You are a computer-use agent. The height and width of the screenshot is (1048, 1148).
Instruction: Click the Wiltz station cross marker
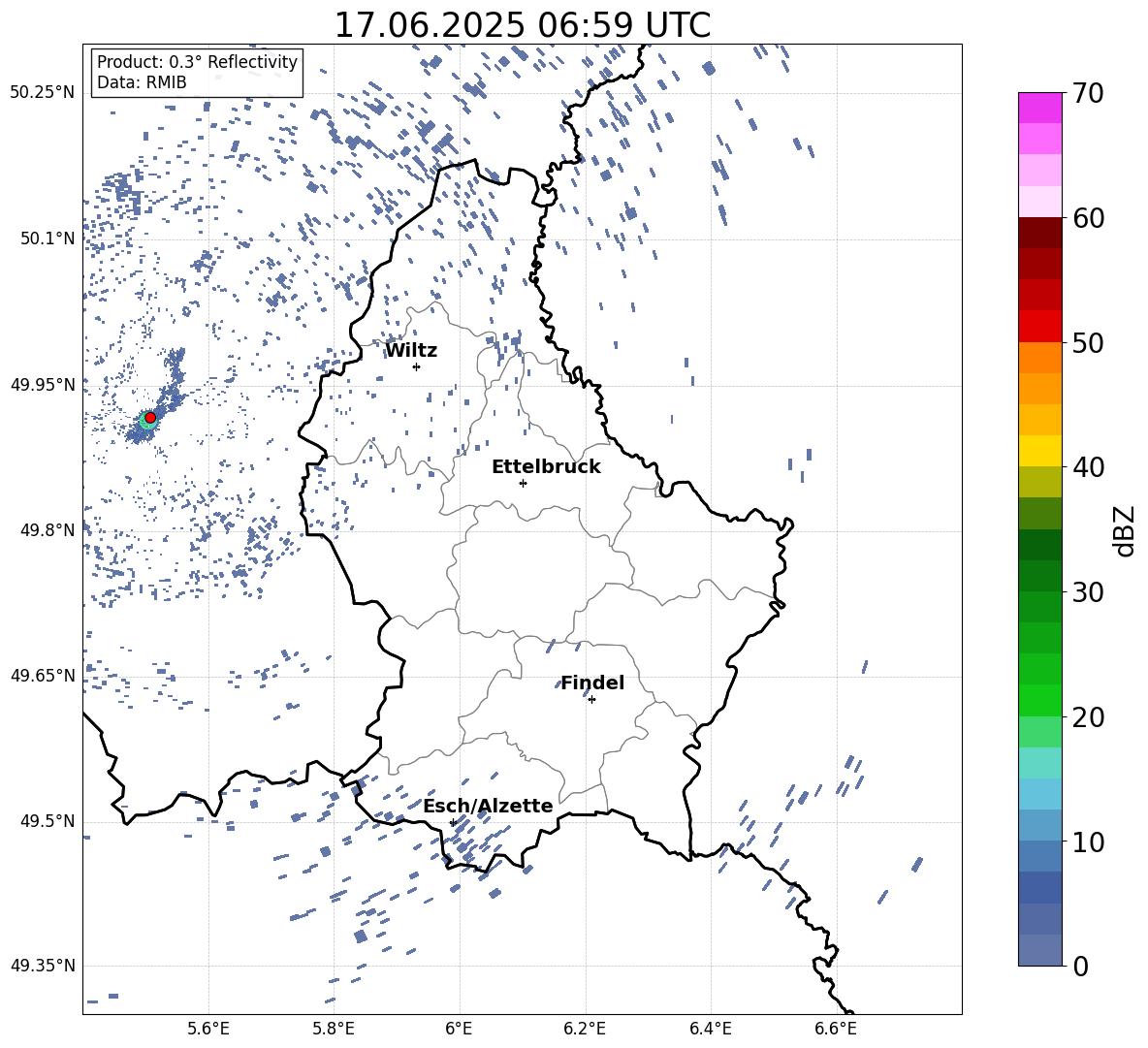[x=416, y=366]
